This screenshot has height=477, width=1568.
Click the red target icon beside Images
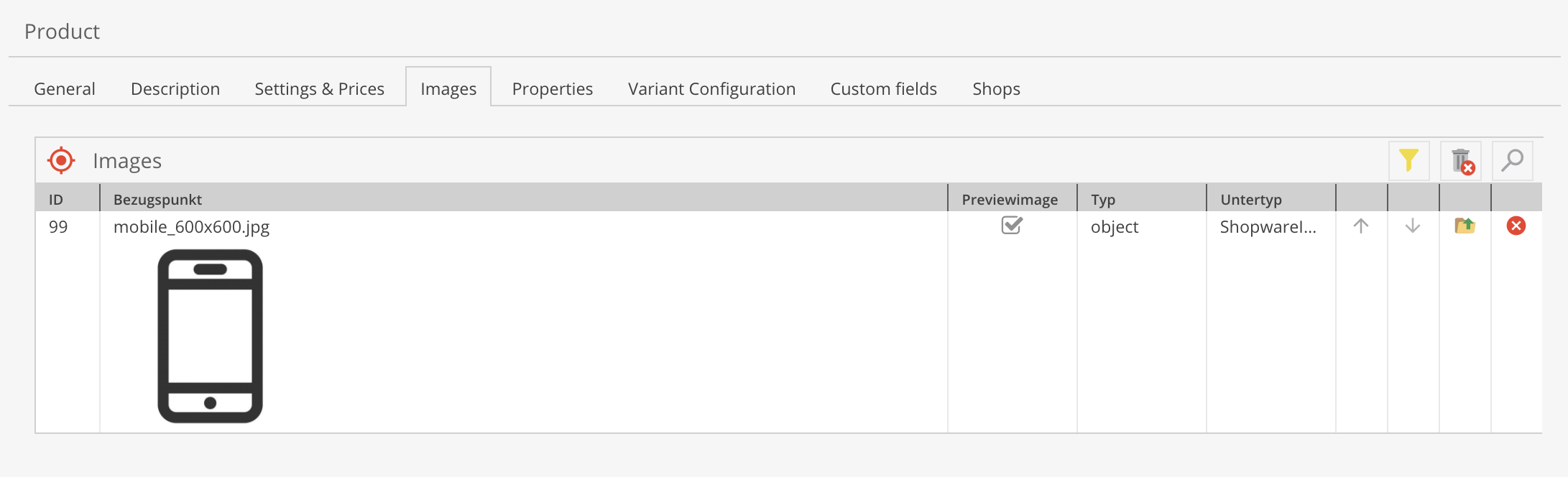[61, 160]
